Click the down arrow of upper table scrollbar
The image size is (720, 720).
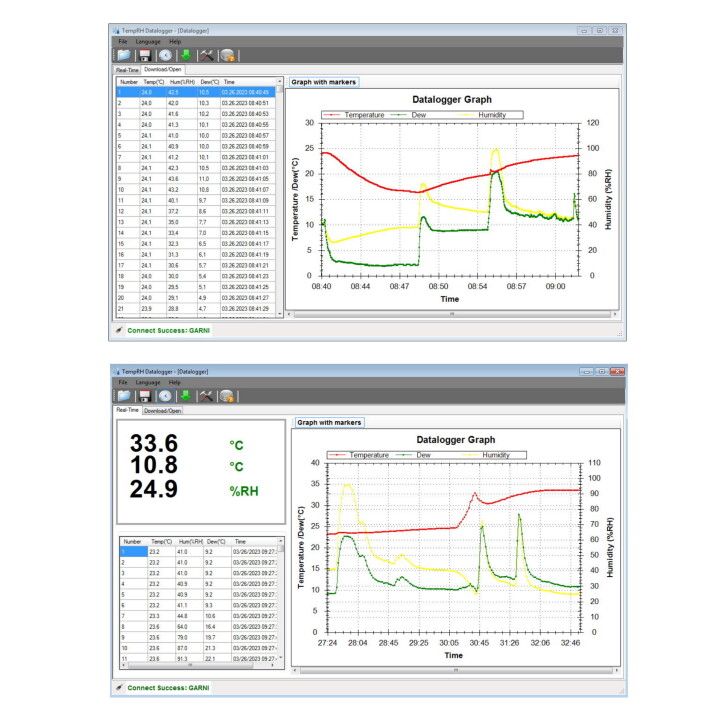coord(280,314)
